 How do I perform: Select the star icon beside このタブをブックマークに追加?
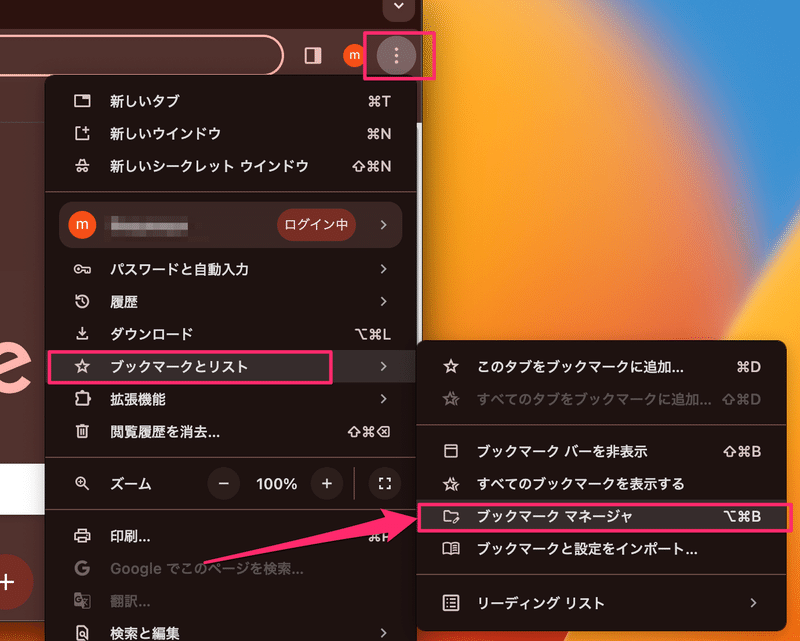point(451,366)
